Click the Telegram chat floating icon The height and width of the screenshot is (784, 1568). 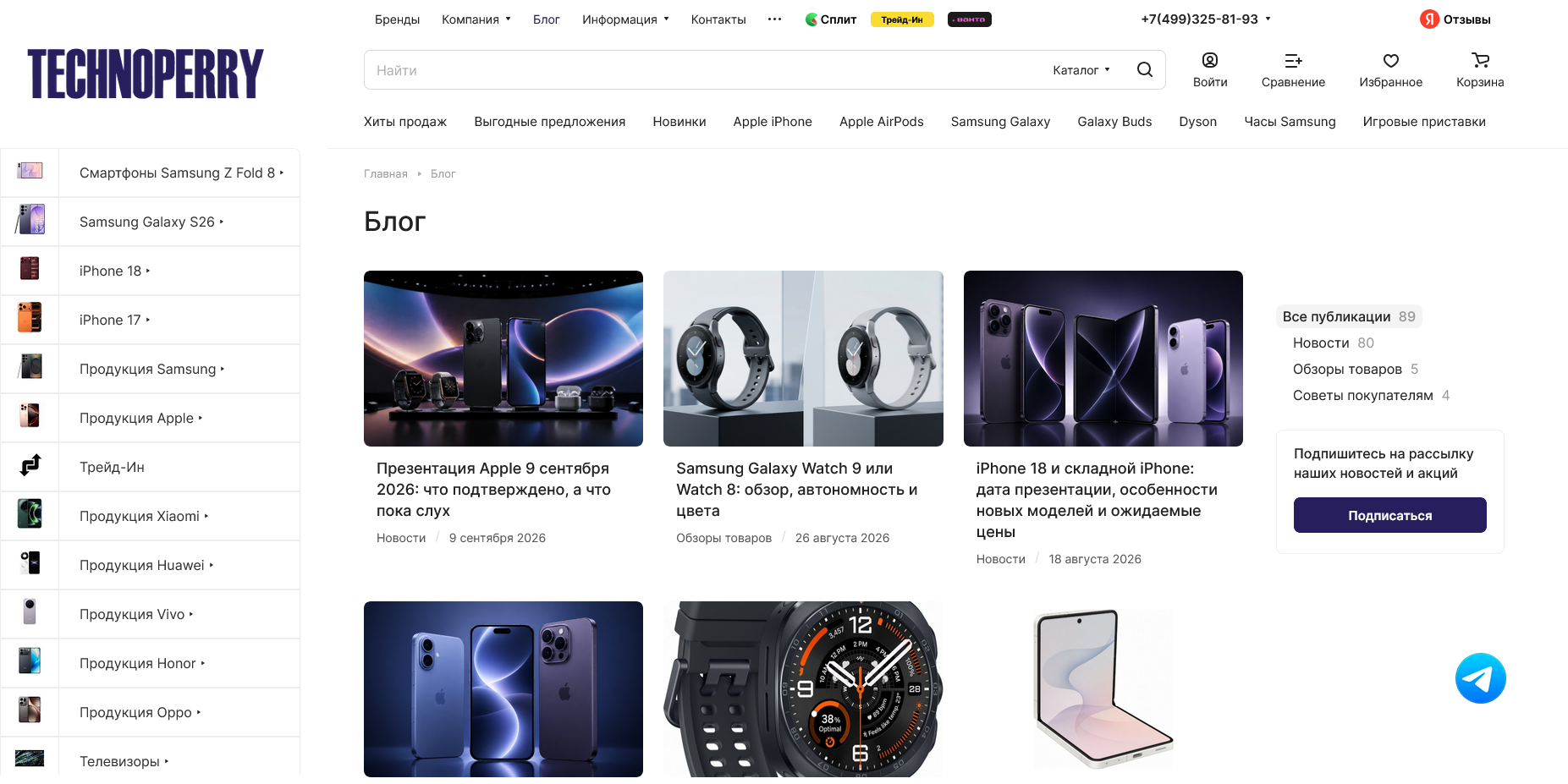1480,678
